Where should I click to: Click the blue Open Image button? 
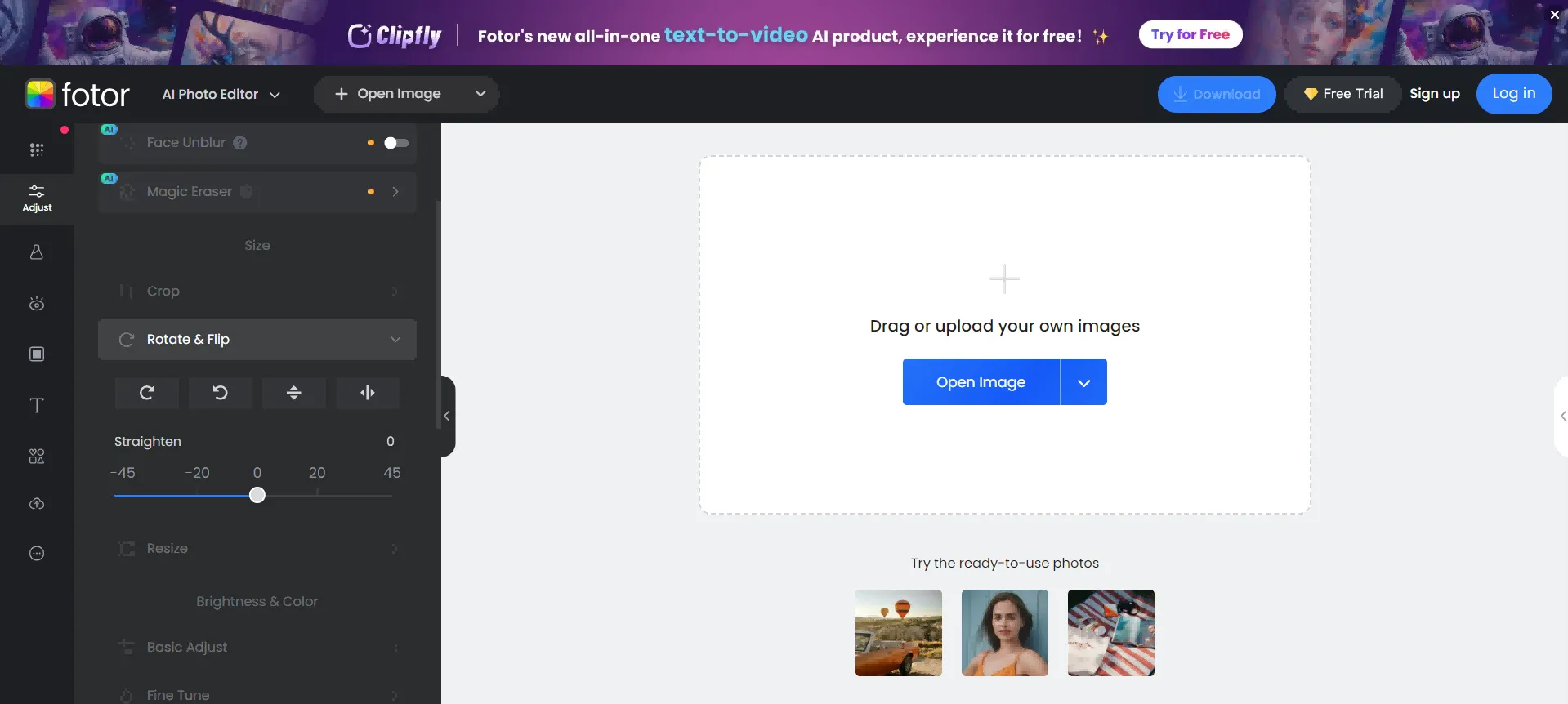(x=981, y=382)
